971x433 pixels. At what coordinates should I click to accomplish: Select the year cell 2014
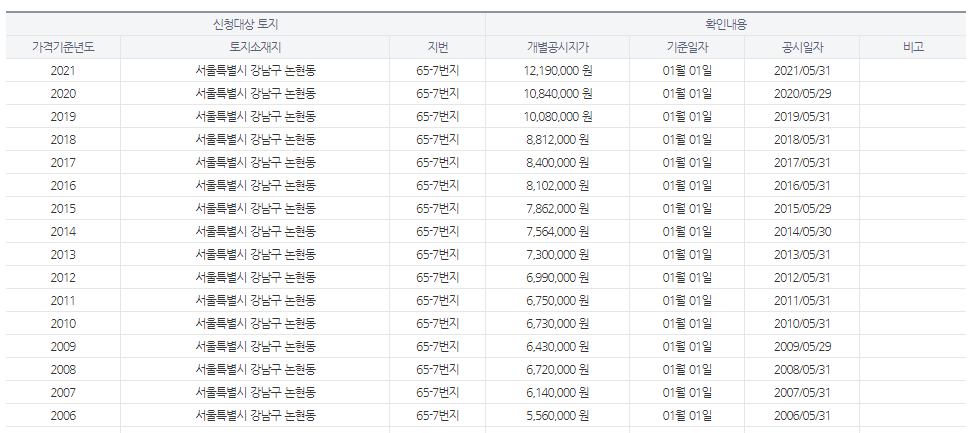[63, 232]
